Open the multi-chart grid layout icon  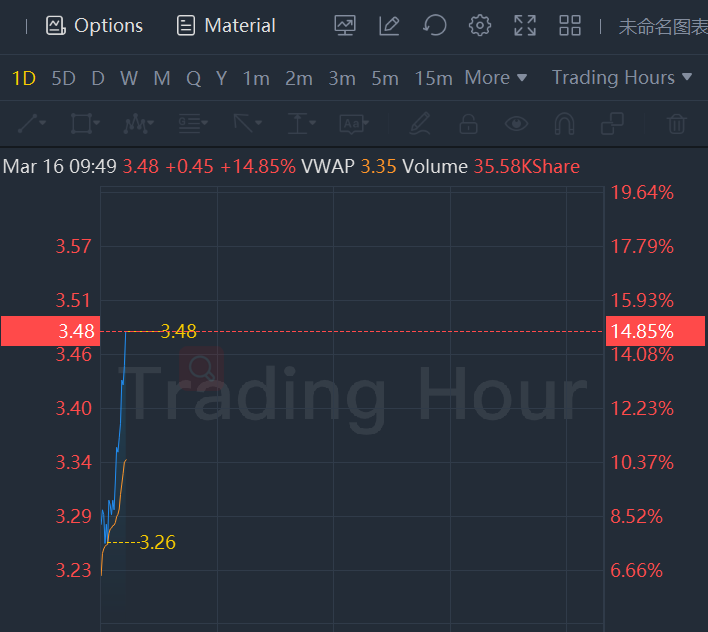click(570, 26)
